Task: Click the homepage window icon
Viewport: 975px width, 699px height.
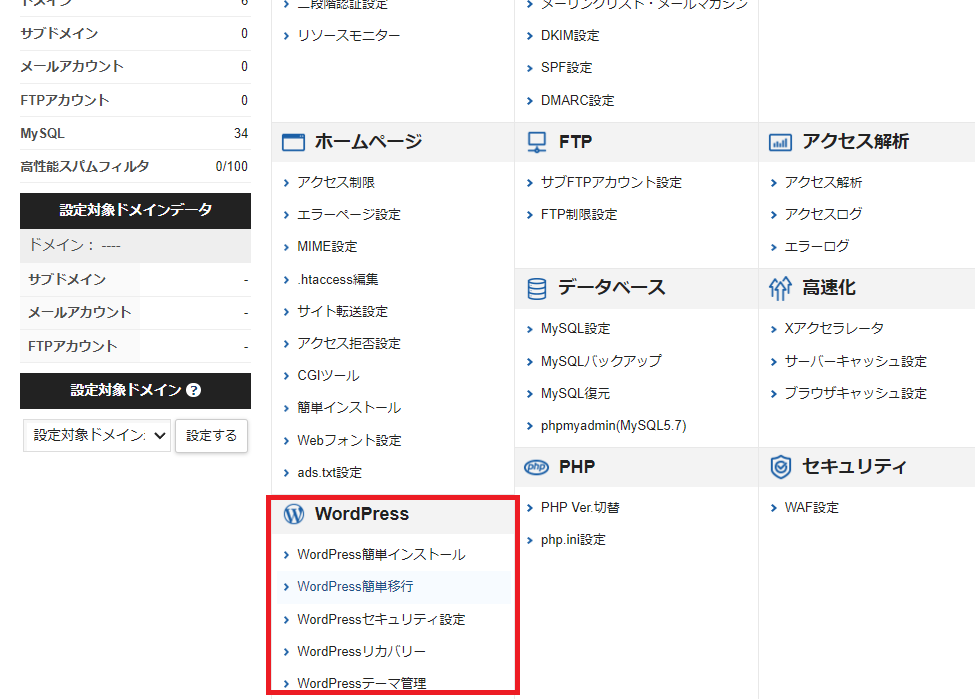Action: [x=293, y=142]
